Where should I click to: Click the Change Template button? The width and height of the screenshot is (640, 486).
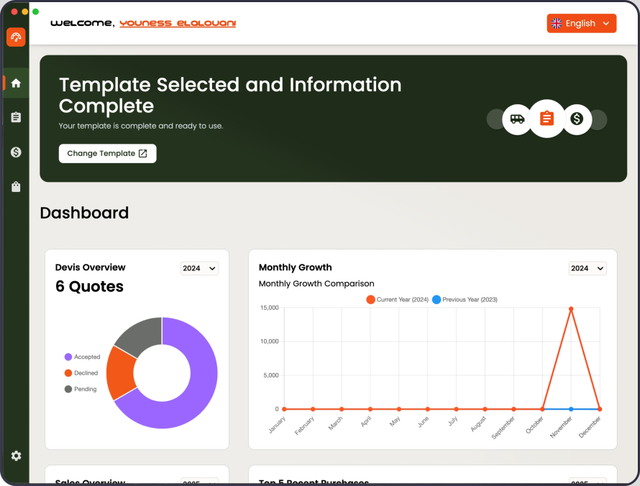coord(107,153)
